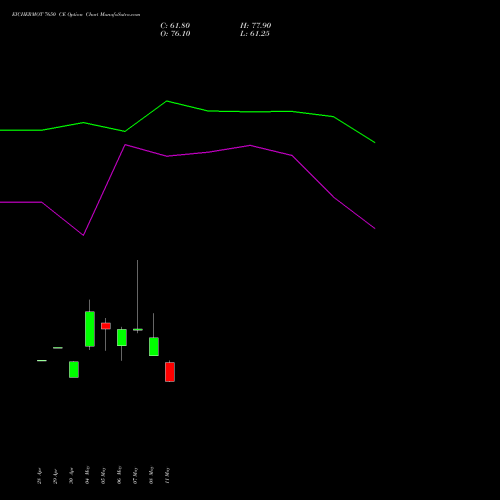Click the chart title text at top left

coord(76,14)
